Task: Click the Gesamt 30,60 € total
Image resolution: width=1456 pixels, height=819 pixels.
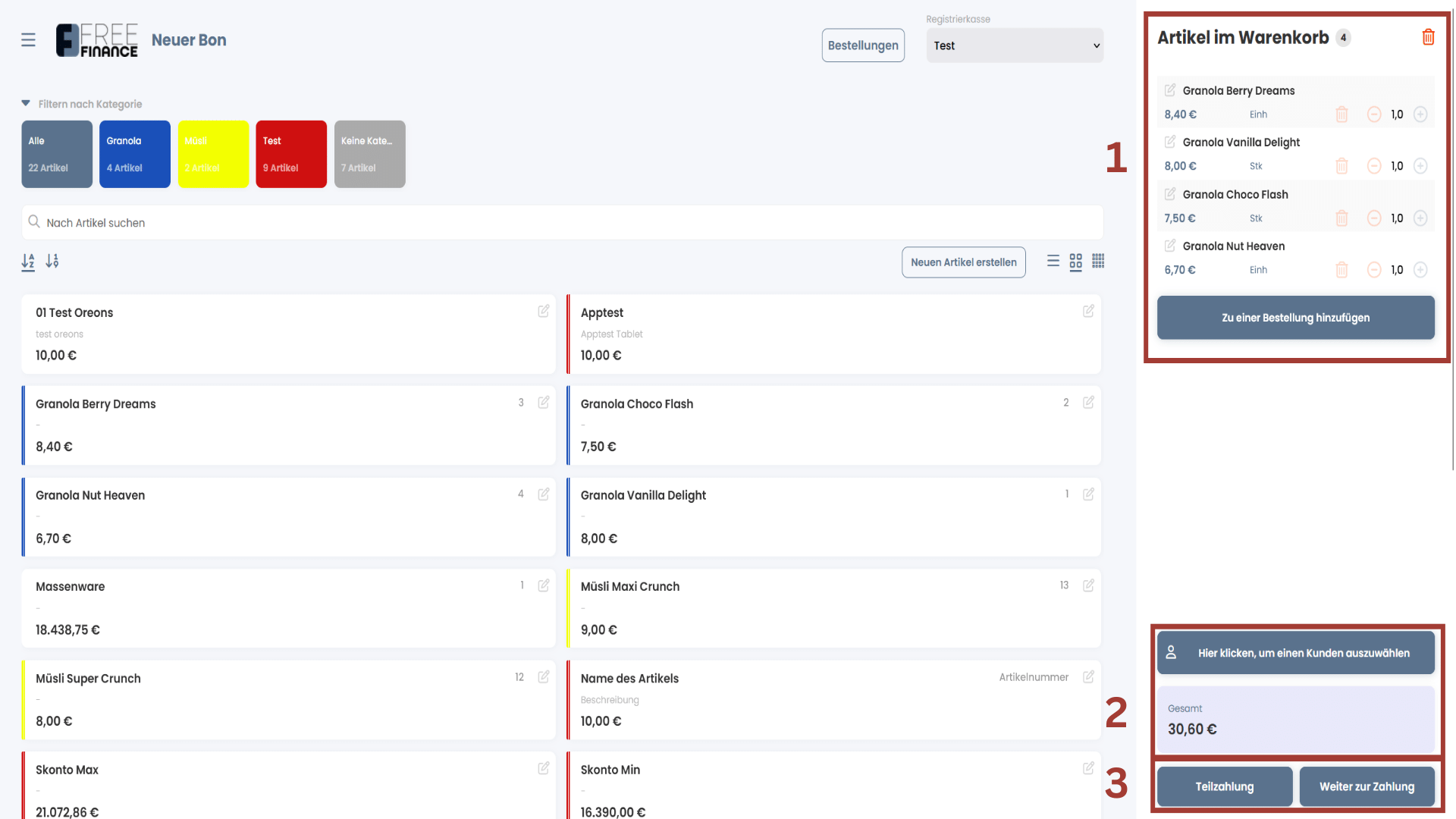Action: (x=1295, y=720)
